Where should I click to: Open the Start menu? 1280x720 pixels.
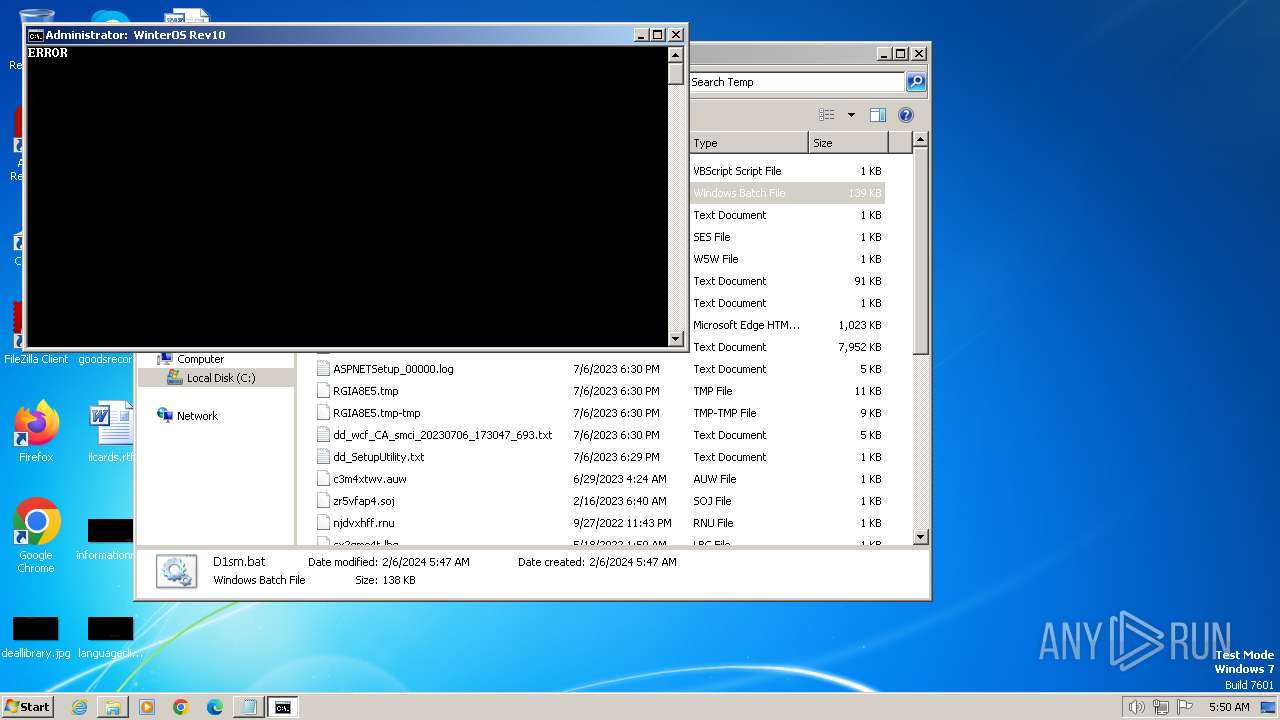[x=28, y=706]
